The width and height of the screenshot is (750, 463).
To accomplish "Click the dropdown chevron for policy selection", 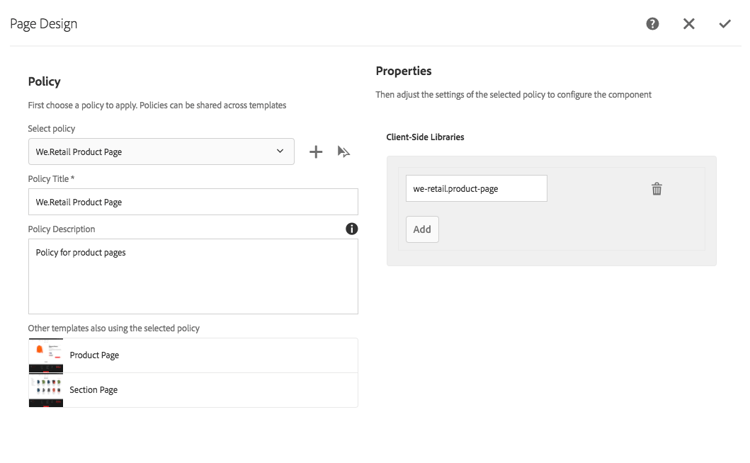I will (280, 152).
